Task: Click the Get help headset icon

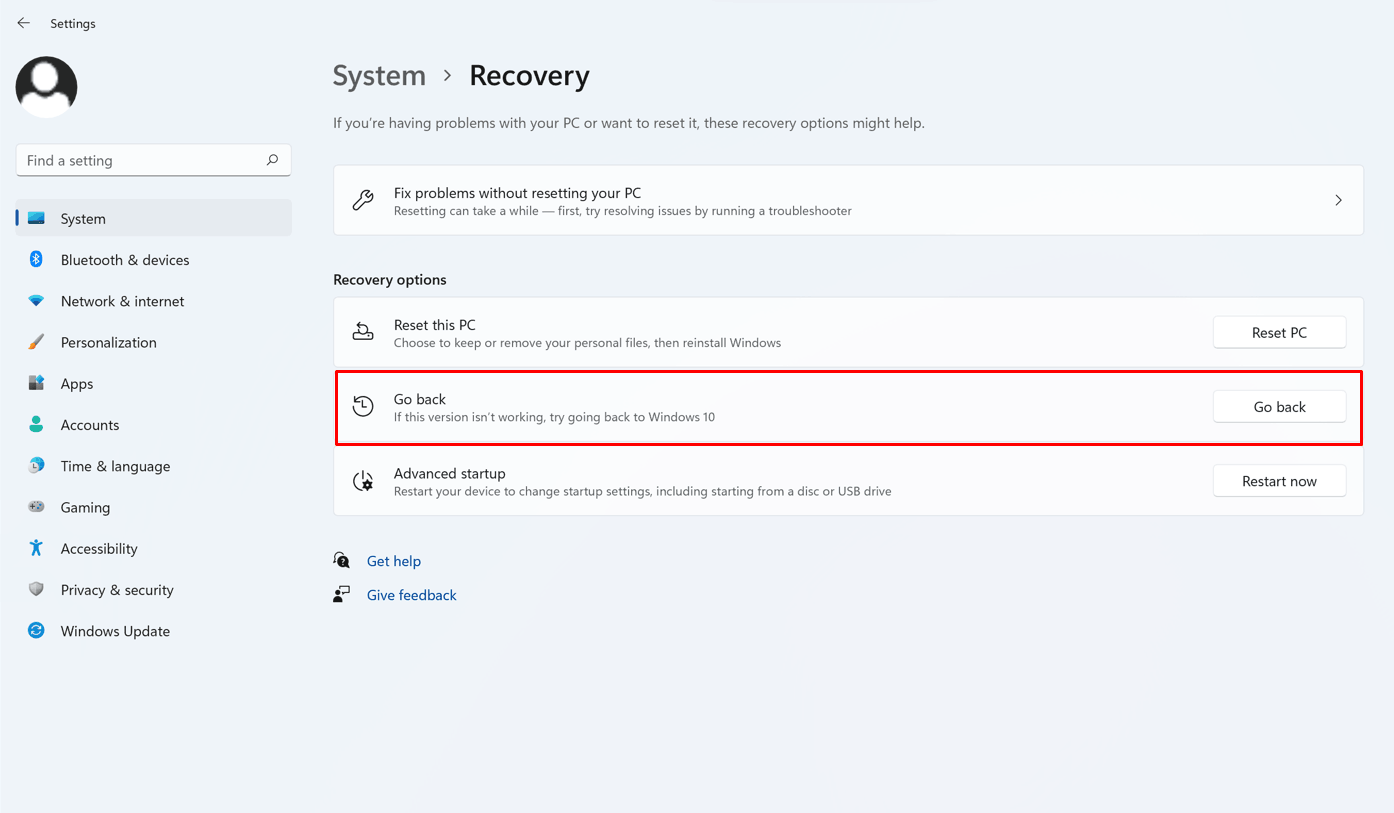Action: point(342,561)
